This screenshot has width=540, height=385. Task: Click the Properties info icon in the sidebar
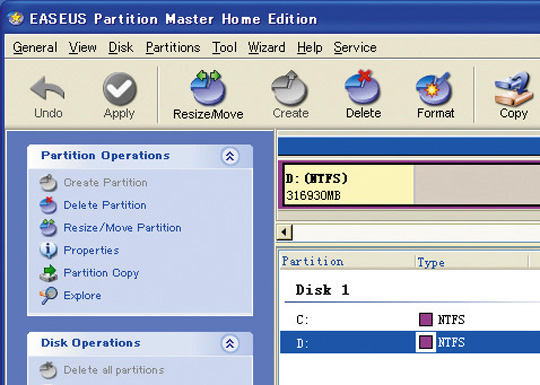point(48,250)
